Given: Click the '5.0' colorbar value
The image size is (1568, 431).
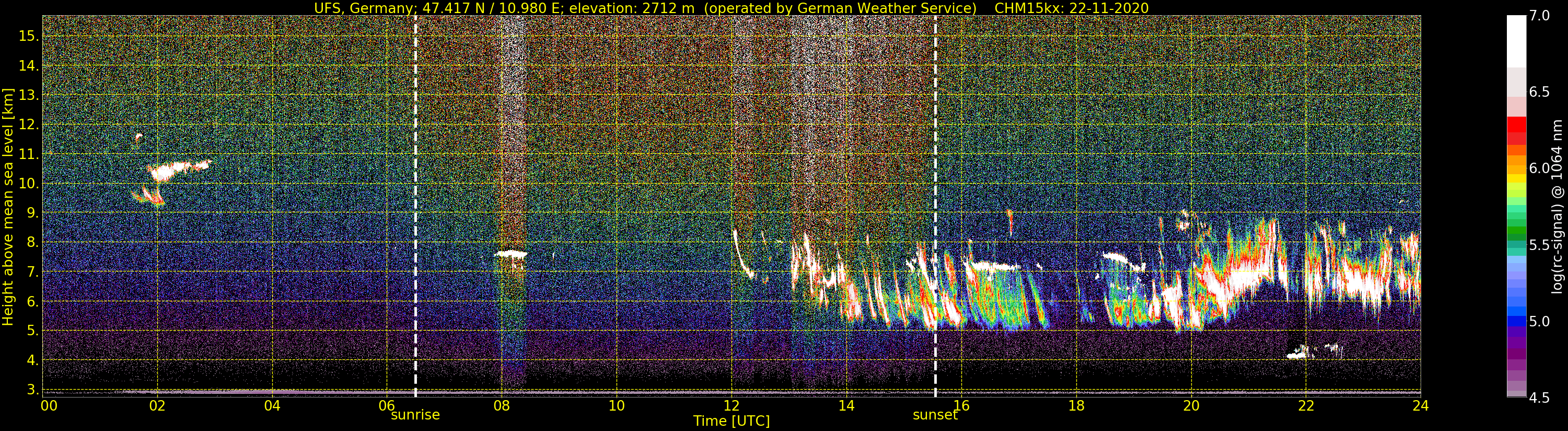Looking at the screenshot, I should coord(1539,321).
